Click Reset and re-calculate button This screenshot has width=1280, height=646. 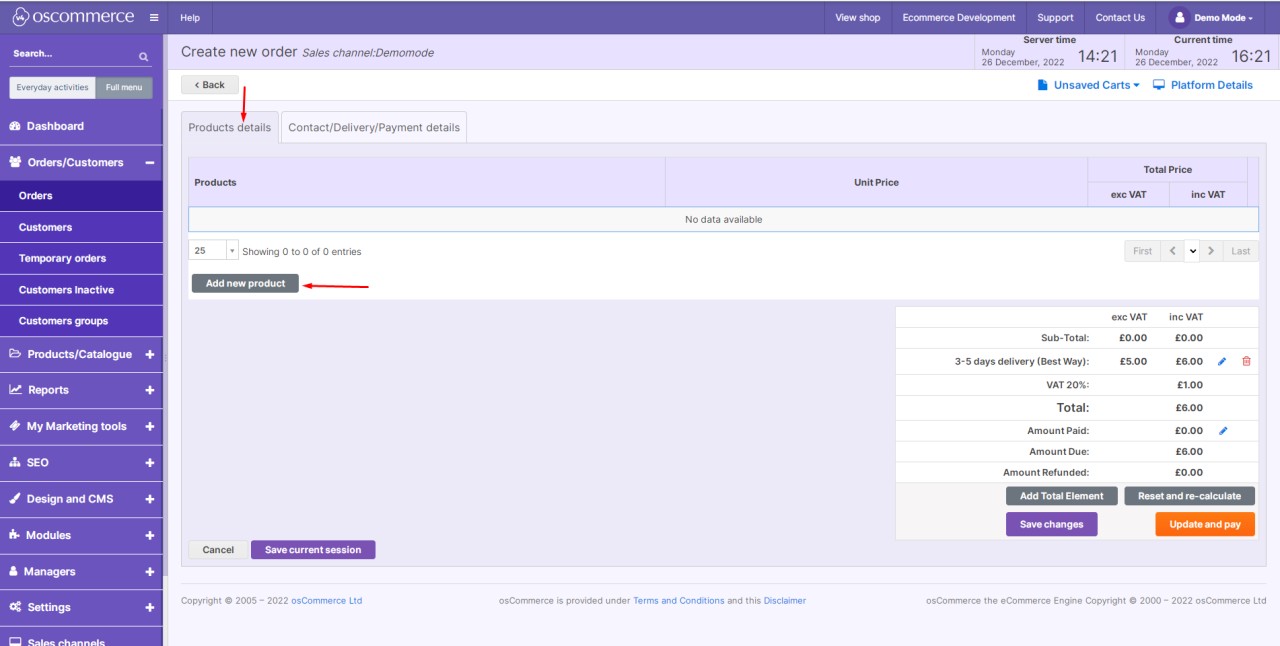1189,496
